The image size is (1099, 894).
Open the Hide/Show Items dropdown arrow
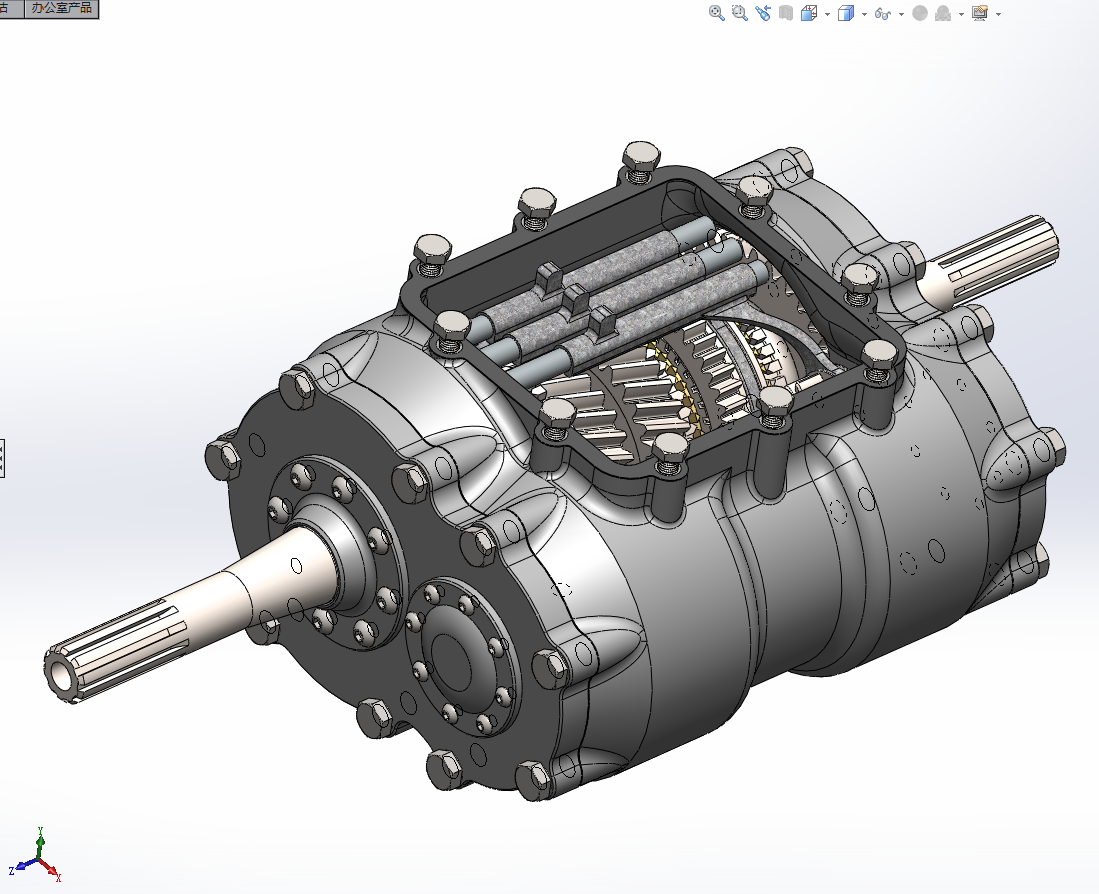click(901, 14)
